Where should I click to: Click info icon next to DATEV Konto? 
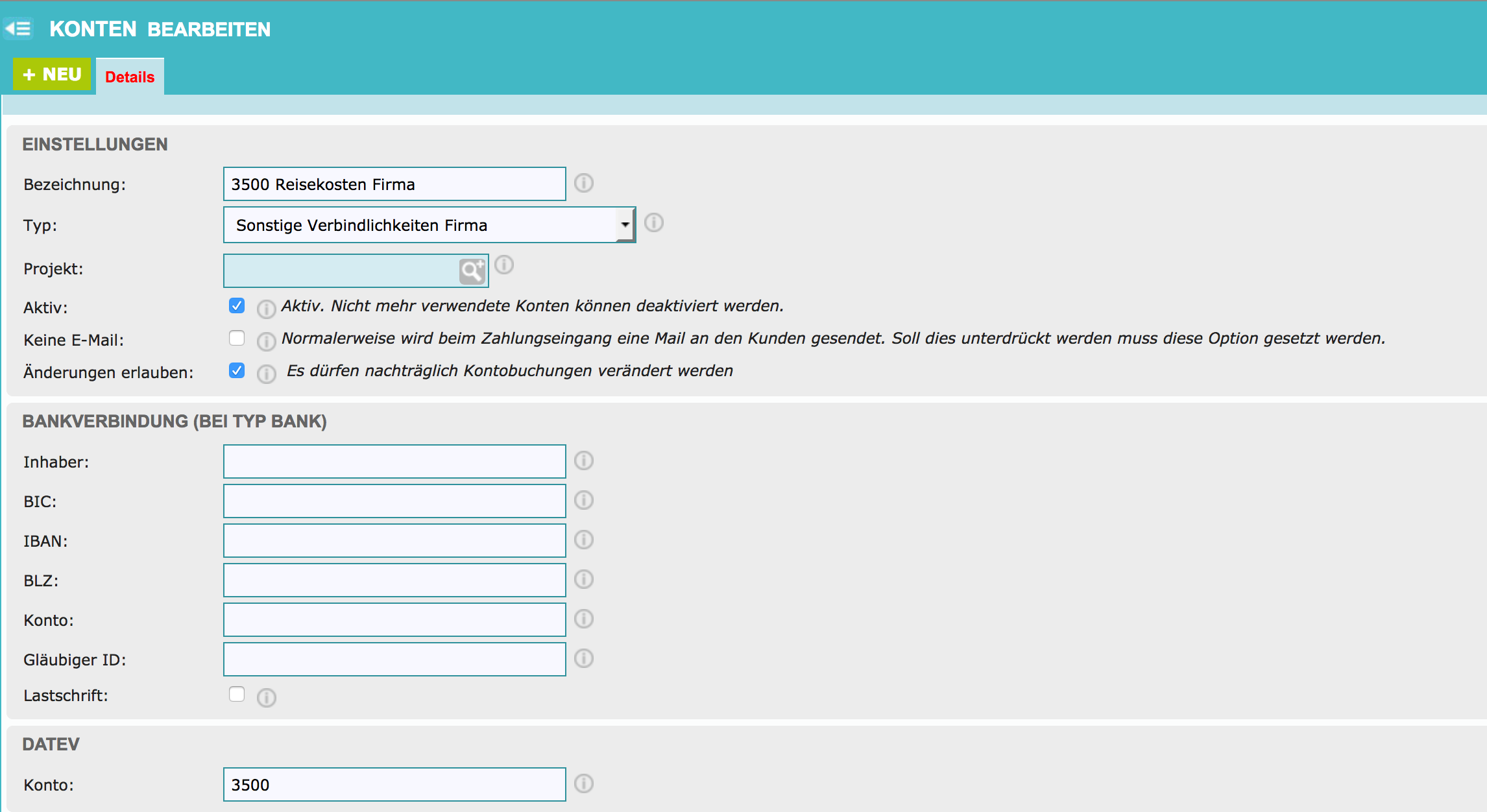click(x=584, y=783)
